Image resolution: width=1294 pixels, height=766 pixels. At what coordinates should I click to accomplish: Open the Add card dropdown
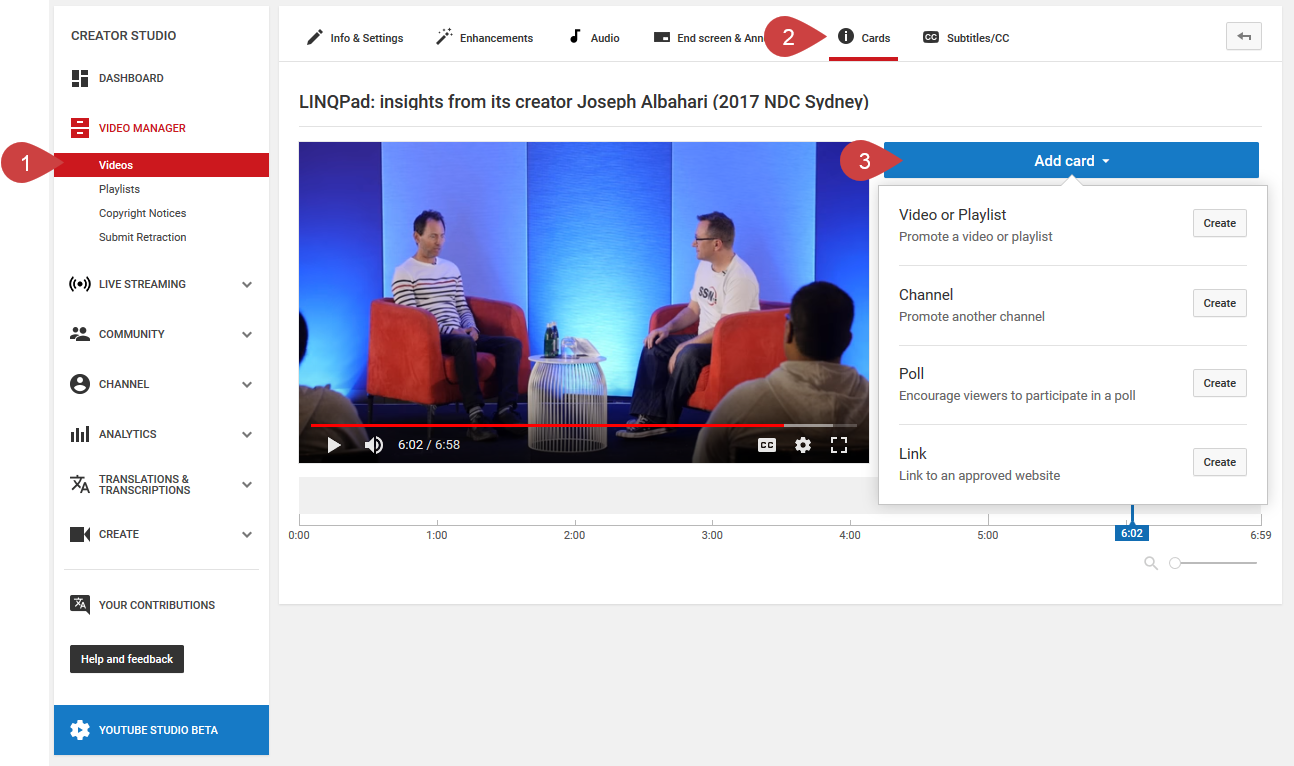point(1071,161)
